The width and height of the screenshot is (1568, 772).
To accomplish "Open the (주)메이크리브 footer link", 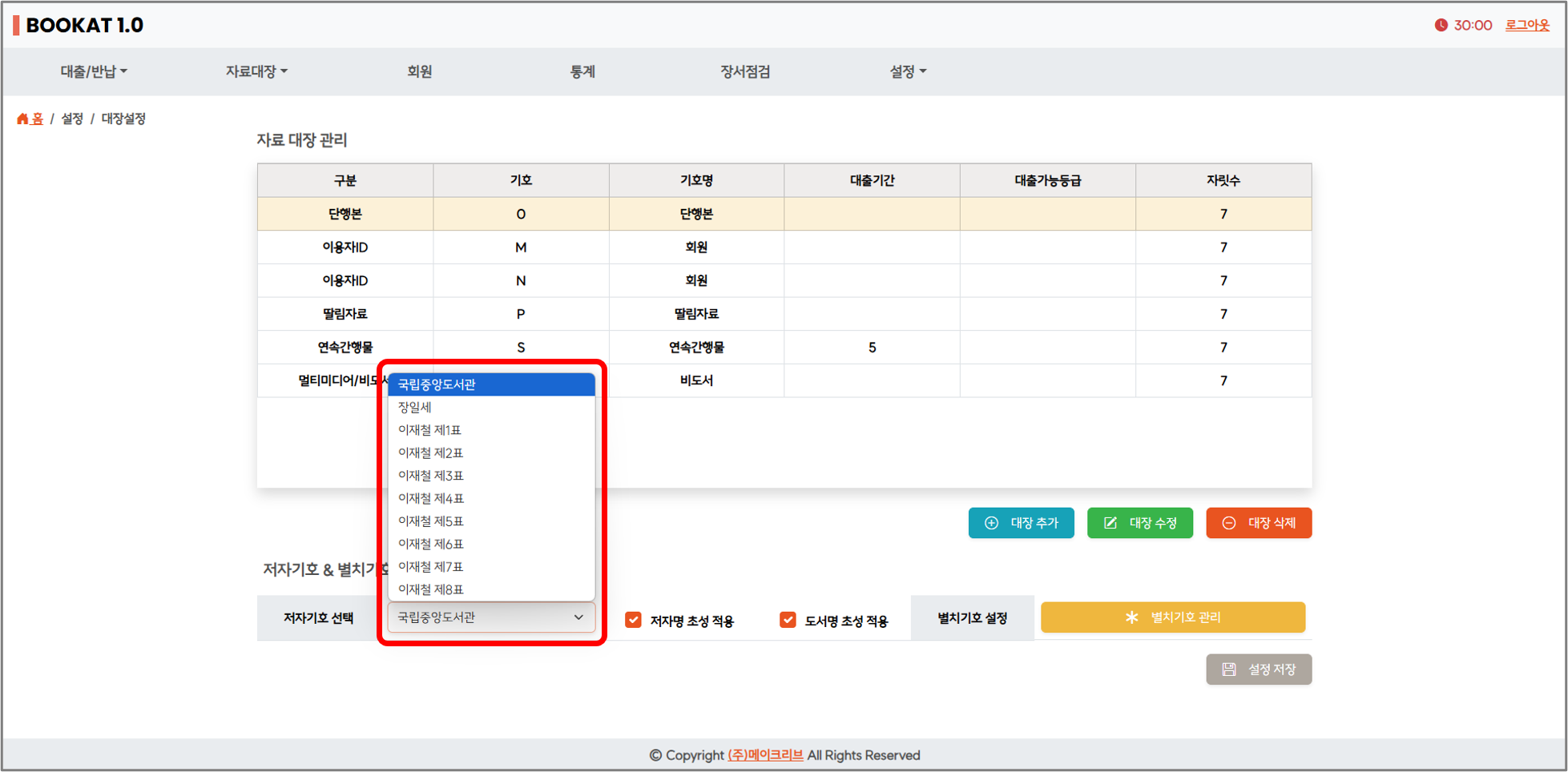I will point(765,754).
